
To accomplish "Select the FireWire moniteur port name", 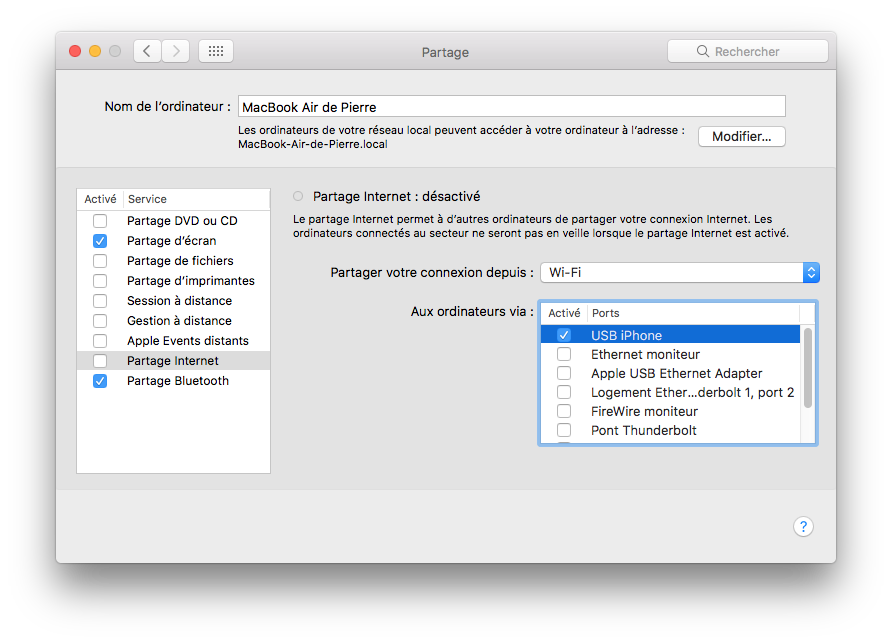I will [x=644, y=411].
